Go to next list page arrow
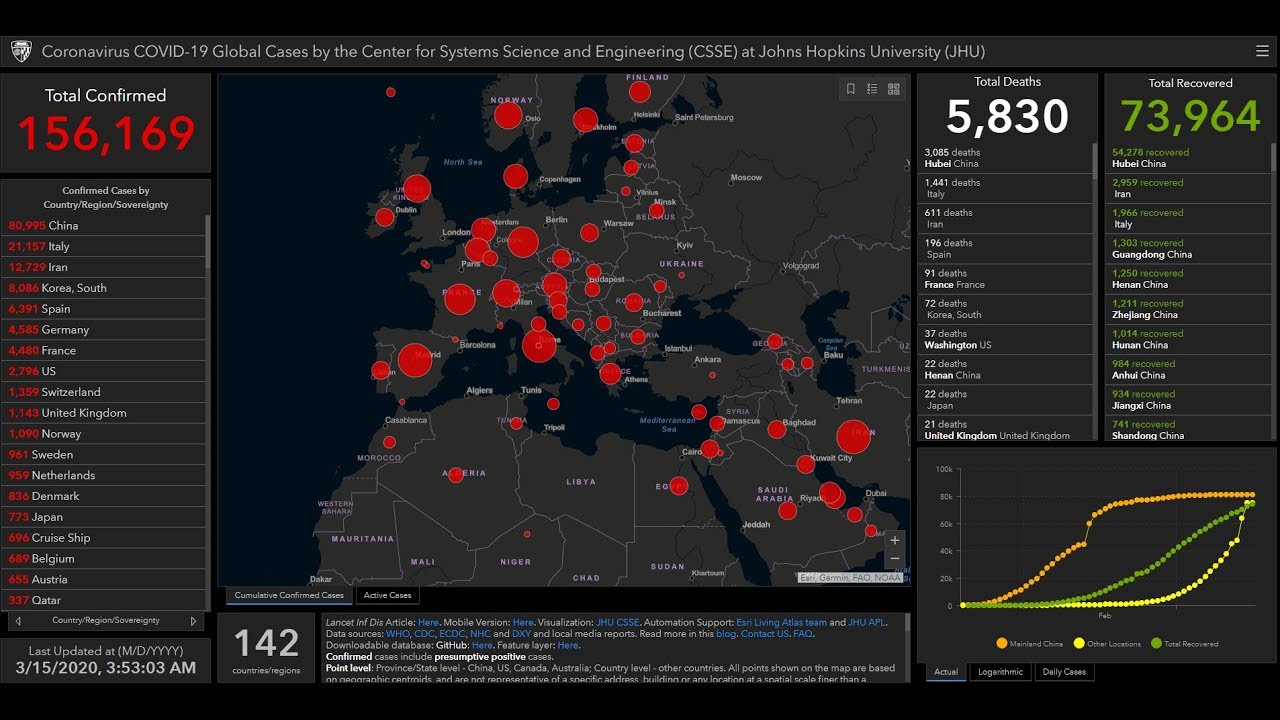This screenshot has width=1280, height=720. tap(193, 621)
